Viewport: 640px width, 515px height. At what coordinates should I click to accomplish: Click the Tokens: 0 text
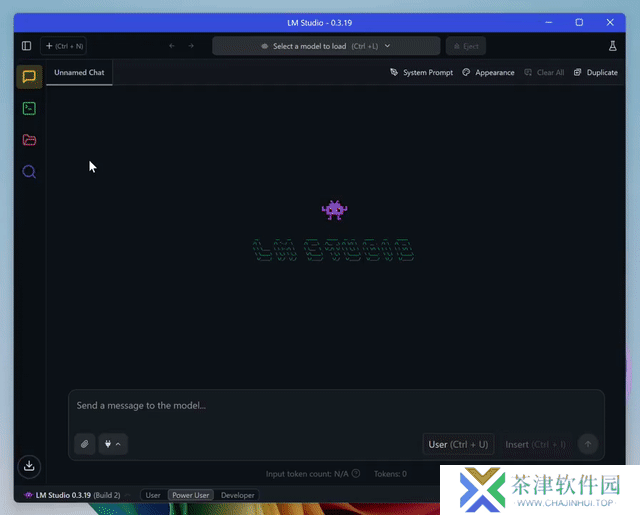coord(390,474)
